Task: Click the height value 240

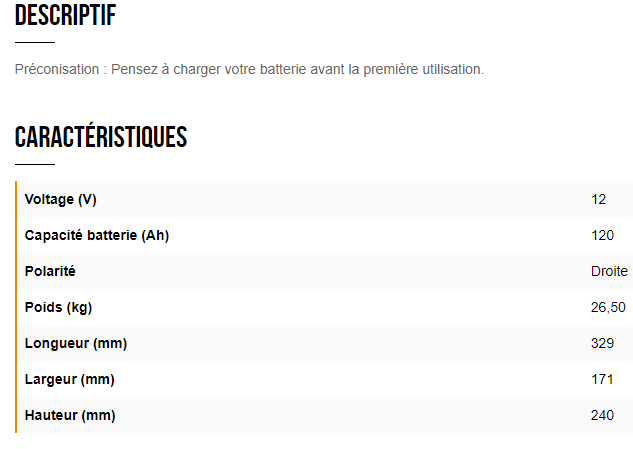Action: pyautogui.click(x=602, y=415)
